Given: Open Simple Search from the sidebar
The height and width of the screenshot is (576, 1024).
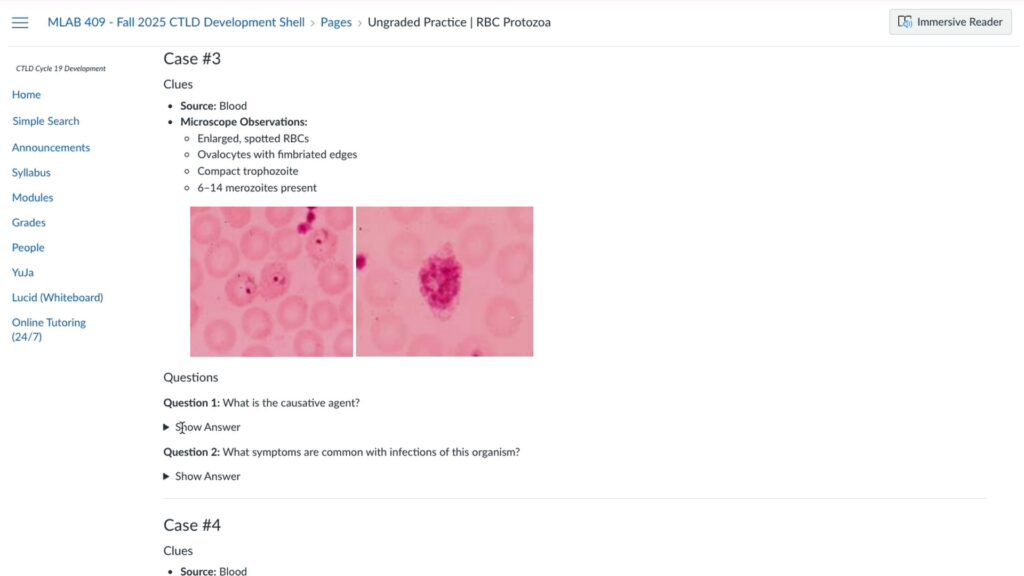Looking at the screenshot, I should [45, 120].
